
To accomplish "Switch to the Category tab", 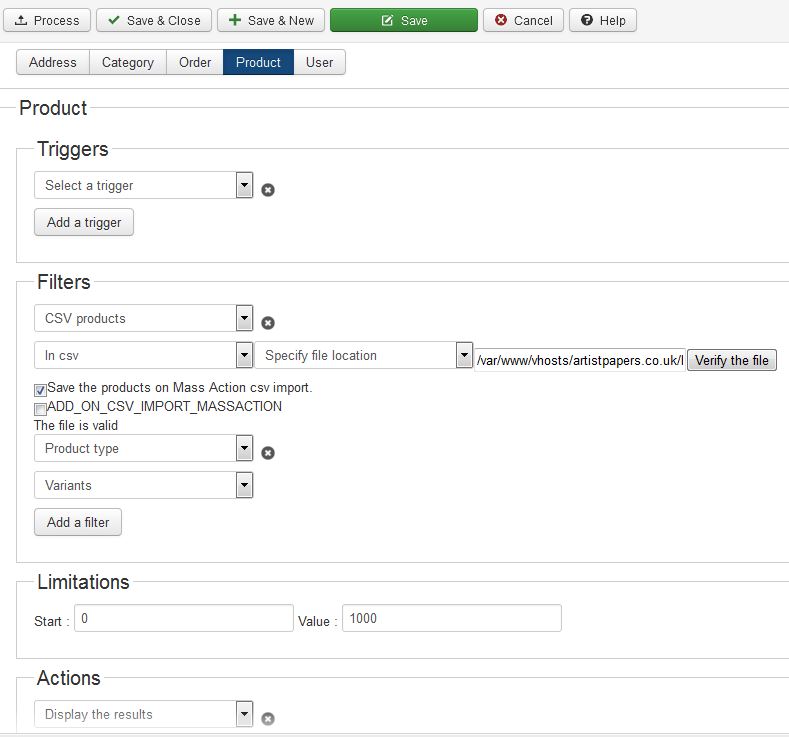I will 128,62.
